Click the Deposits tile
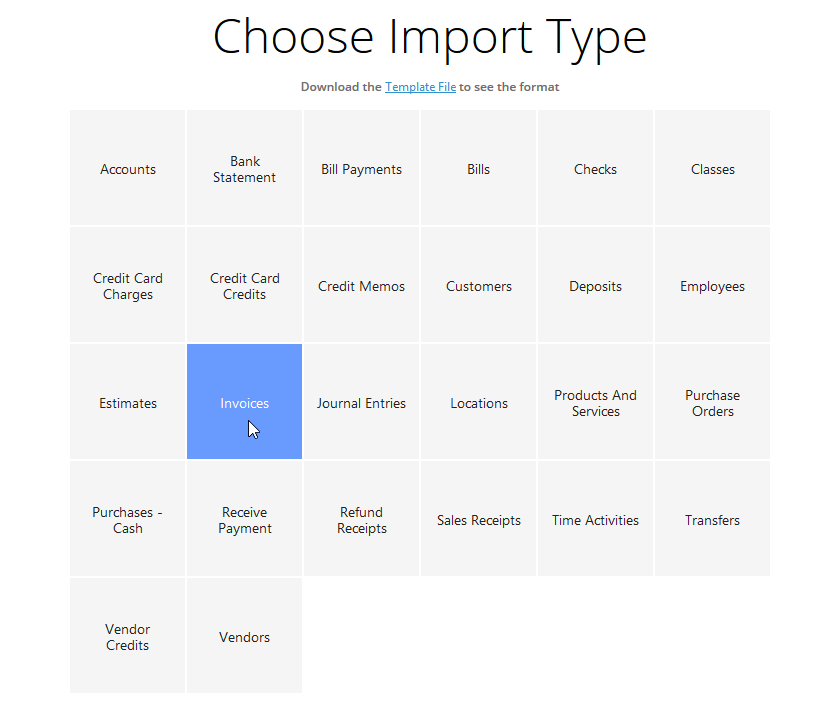Screen dimensions: 816x714 pos(595,285)
